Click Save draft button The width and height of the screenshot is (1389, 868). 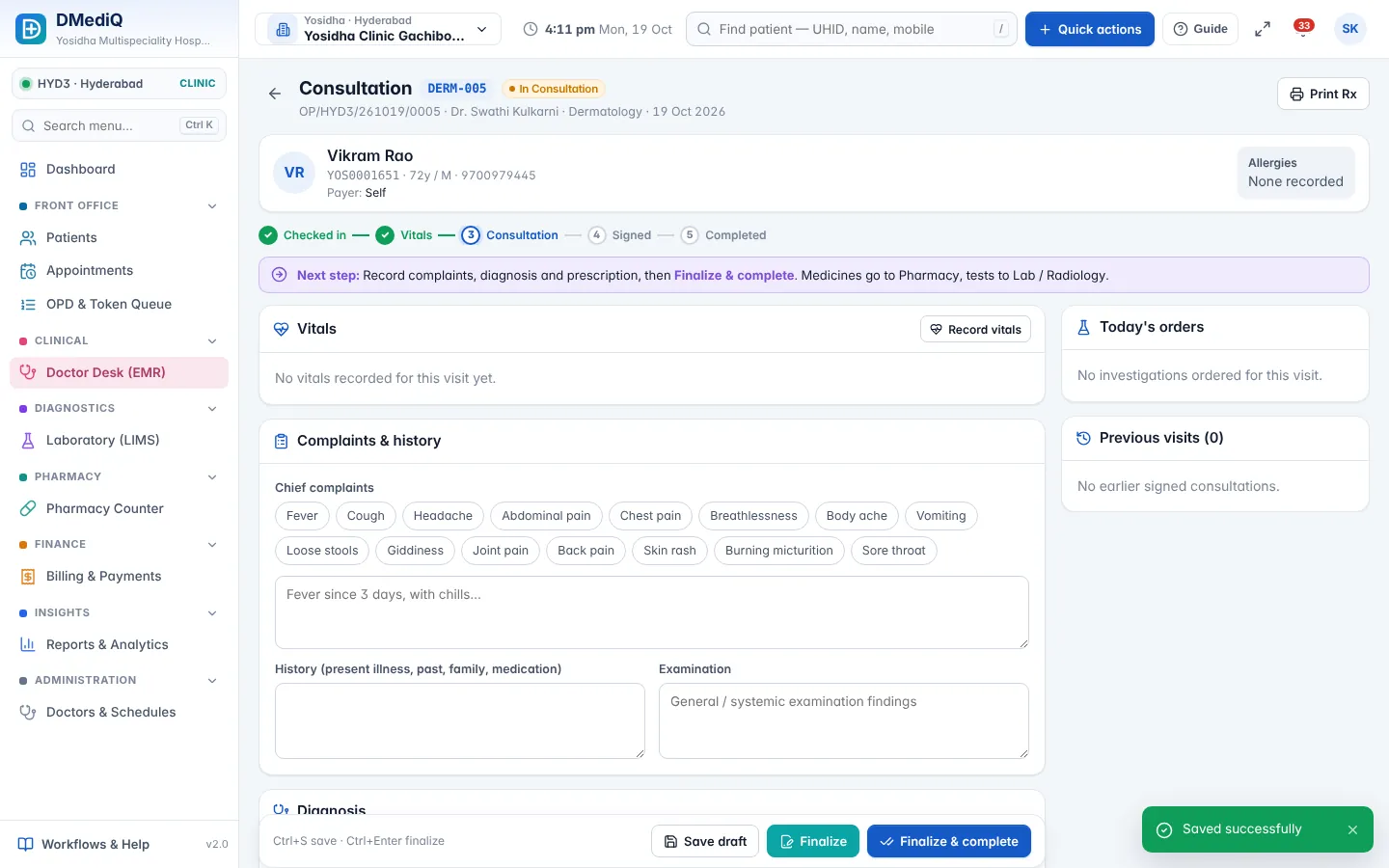705,842
